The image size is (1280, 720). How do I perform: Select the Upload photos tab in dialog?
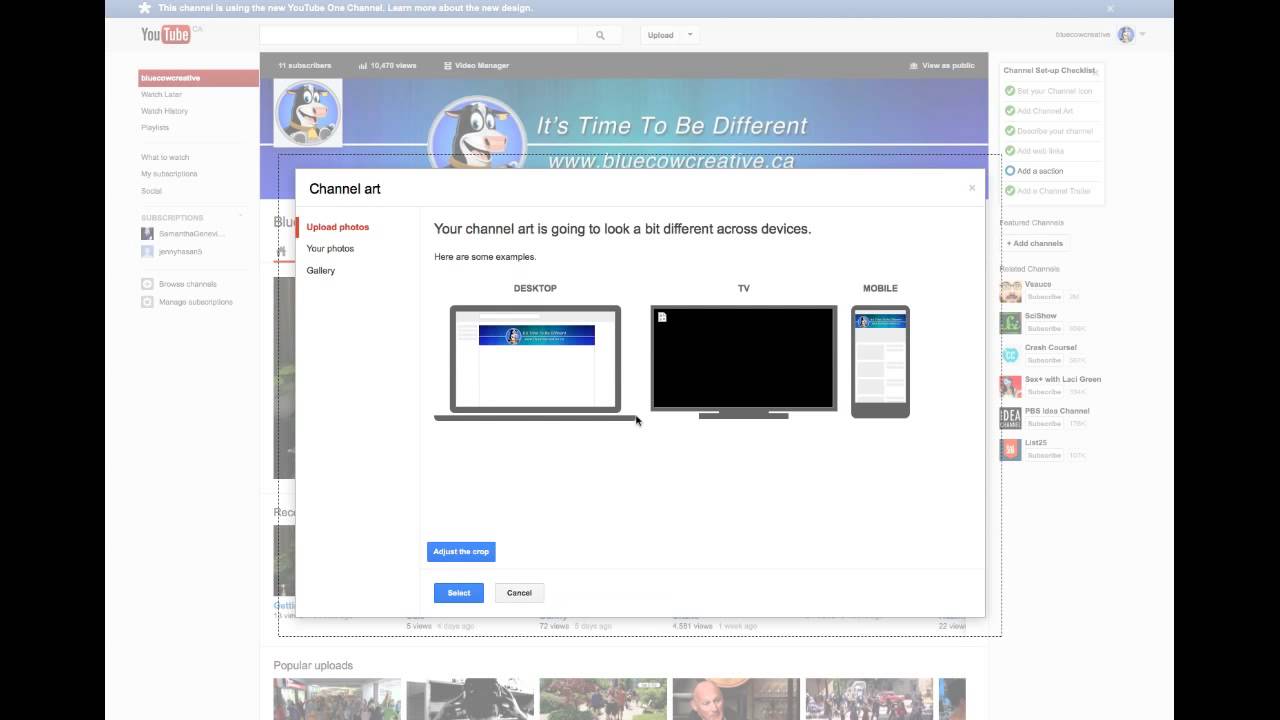[338, 227]
